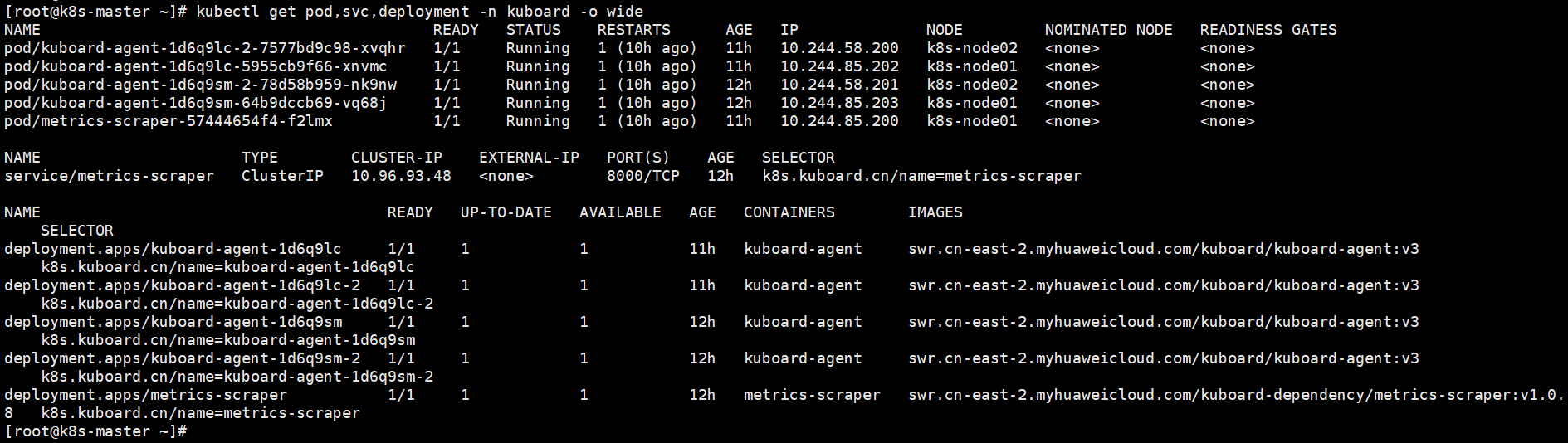Select deployment.apps/kuboard-agent-1d6q9lc name
This screenshot has height=443, width=1568.
(173, 249)
